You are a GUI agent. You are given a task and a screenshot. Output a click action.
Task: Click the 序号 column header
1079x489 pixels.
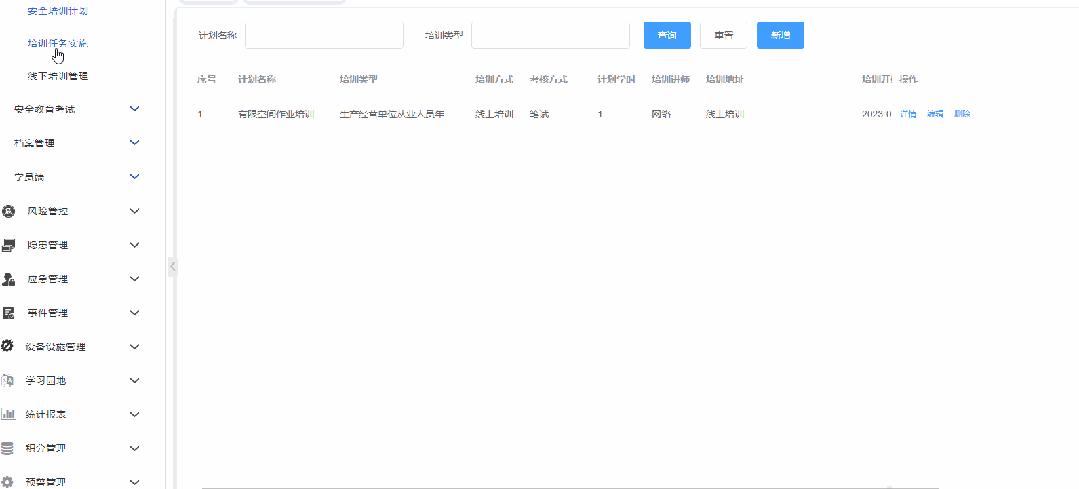207,79
